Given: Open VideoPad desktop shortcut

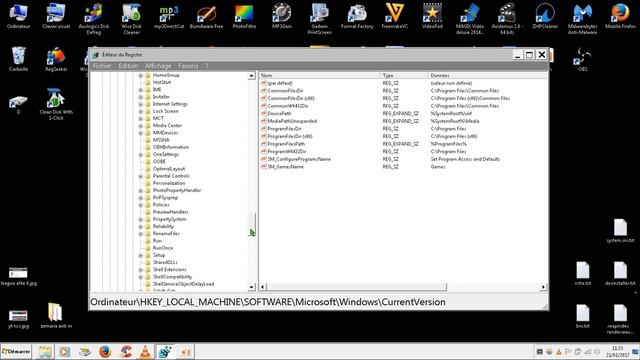Looking at the screenshot, I should click(x=432, y=16).
